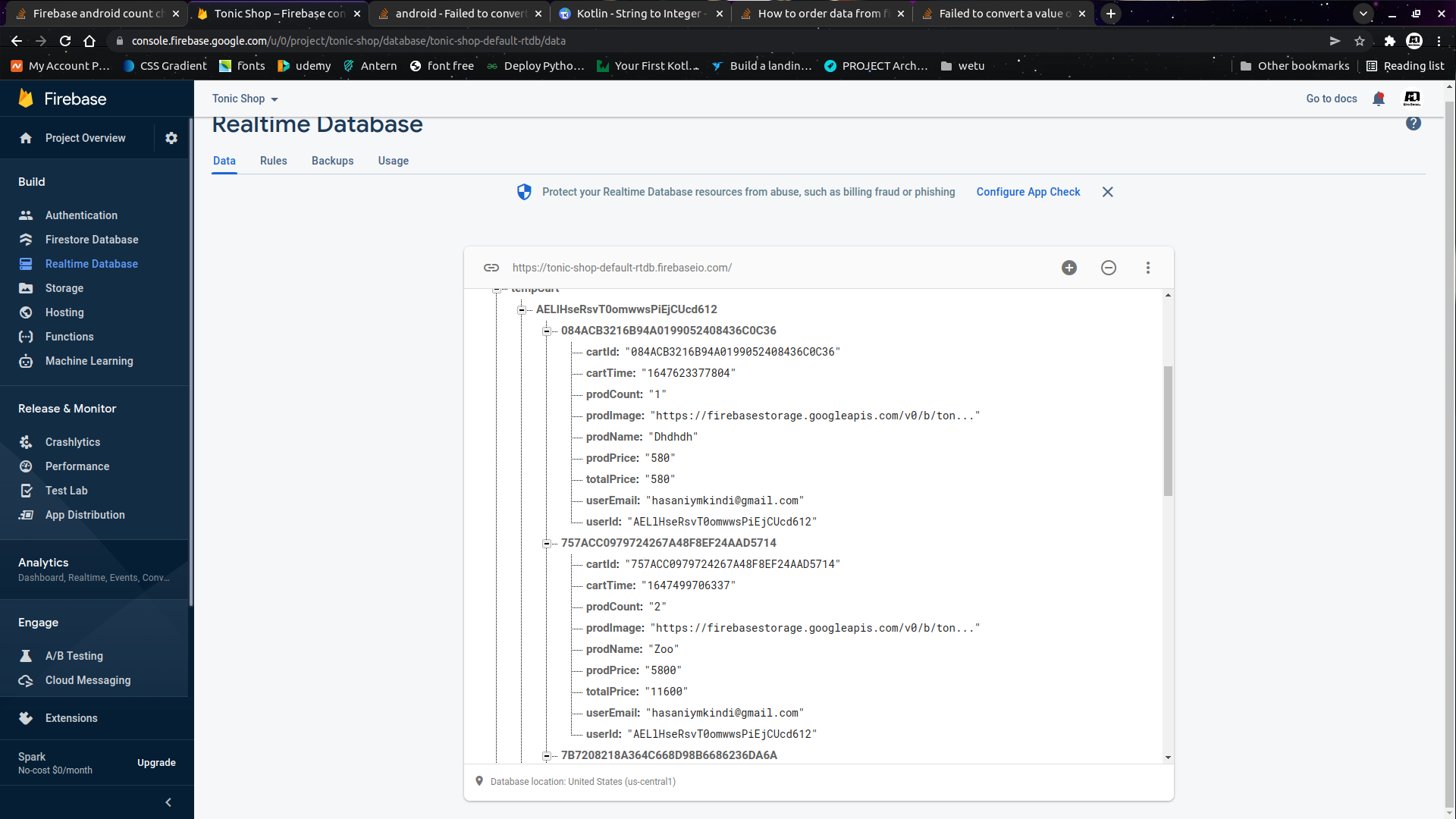Toggle Crashlytics in Release and Monitor
1456x819 pixels.
(x=72, y=442)
